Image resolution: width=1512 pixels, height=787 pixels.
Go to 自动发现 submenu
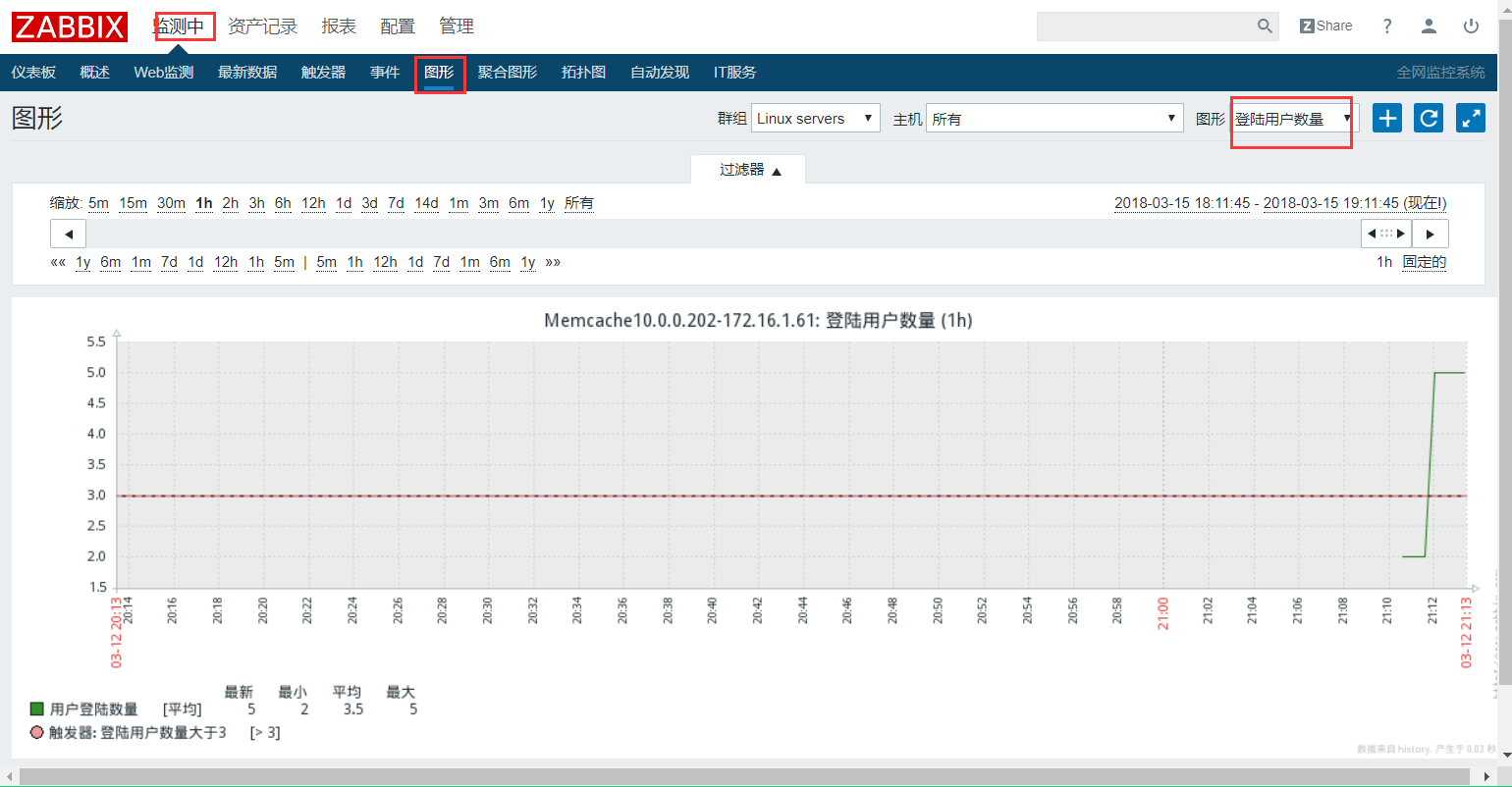(x=660, y=73)
